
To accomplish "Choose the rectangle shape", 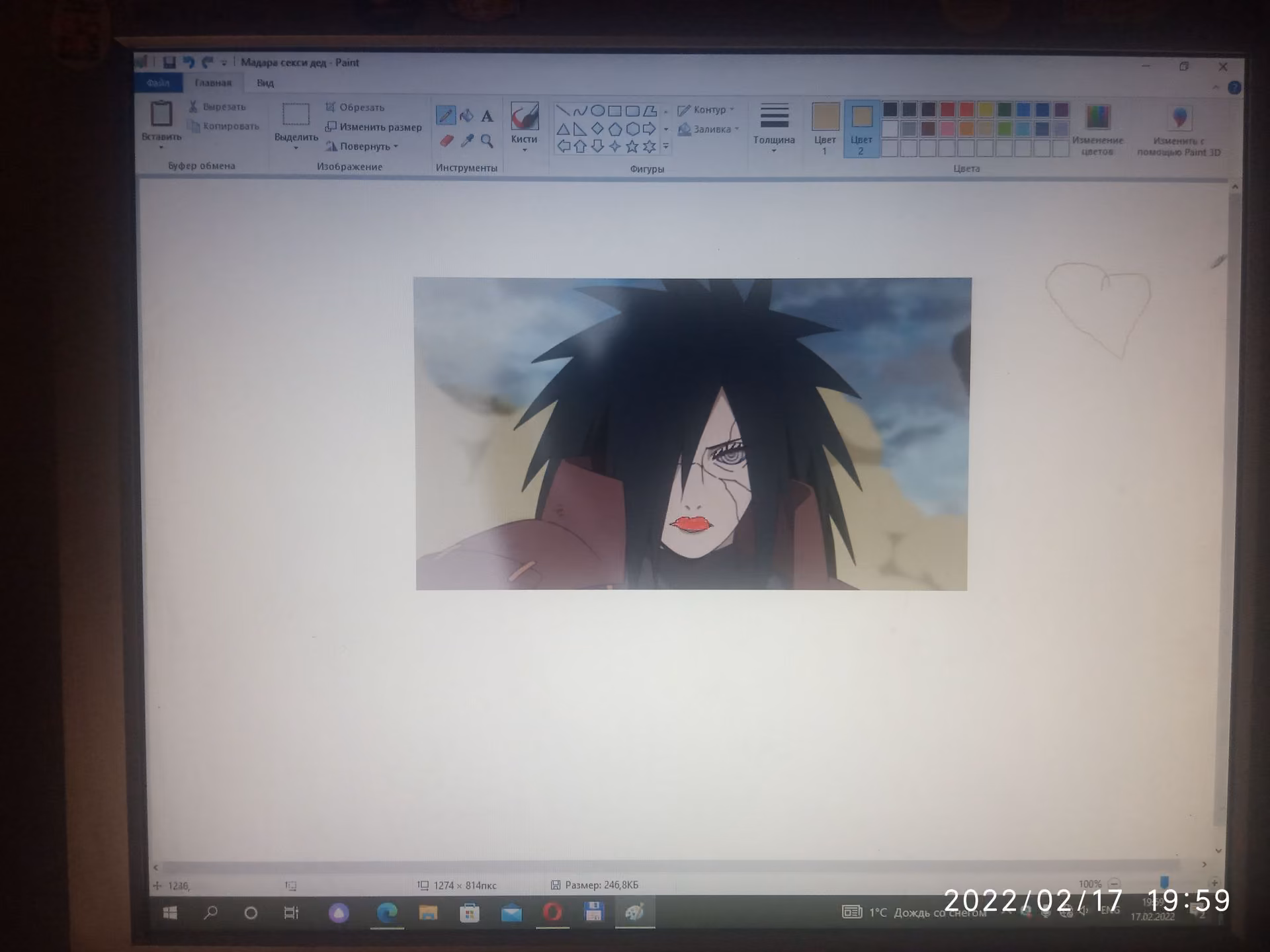I will coord(614,110).
